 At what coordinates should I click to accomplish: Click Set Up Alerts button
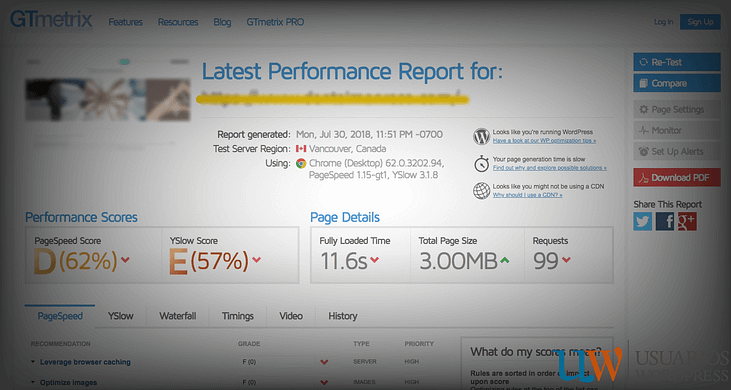coord(677,151)
